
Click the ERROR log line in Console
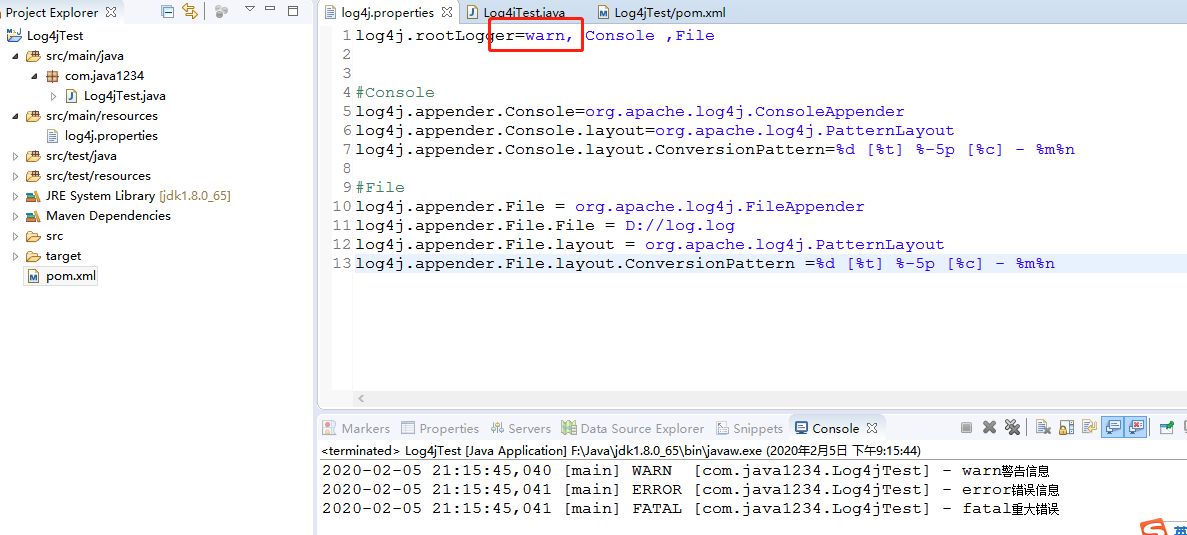click(690, 490)
